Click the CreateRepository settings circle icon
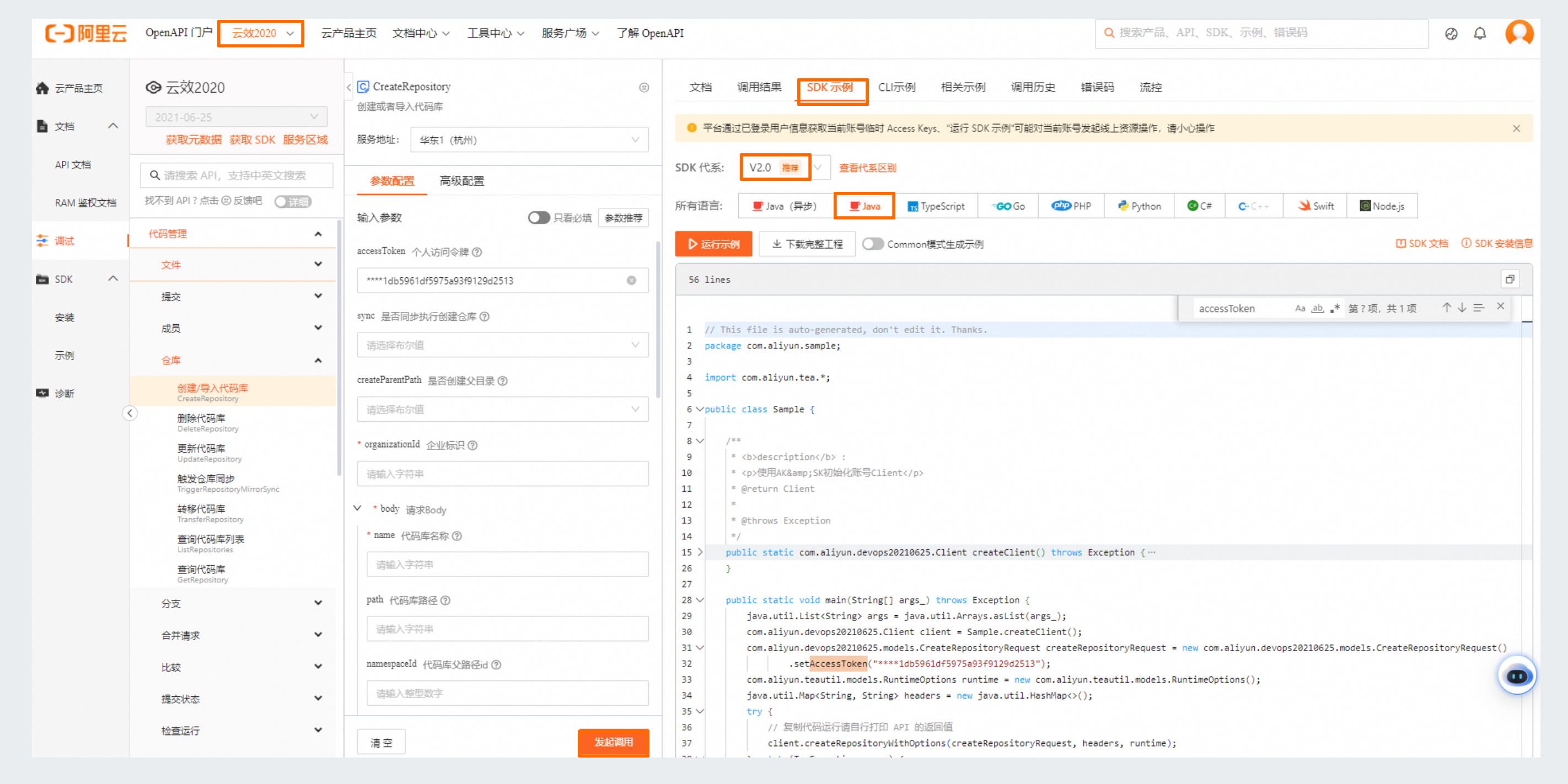 point(644,88)
